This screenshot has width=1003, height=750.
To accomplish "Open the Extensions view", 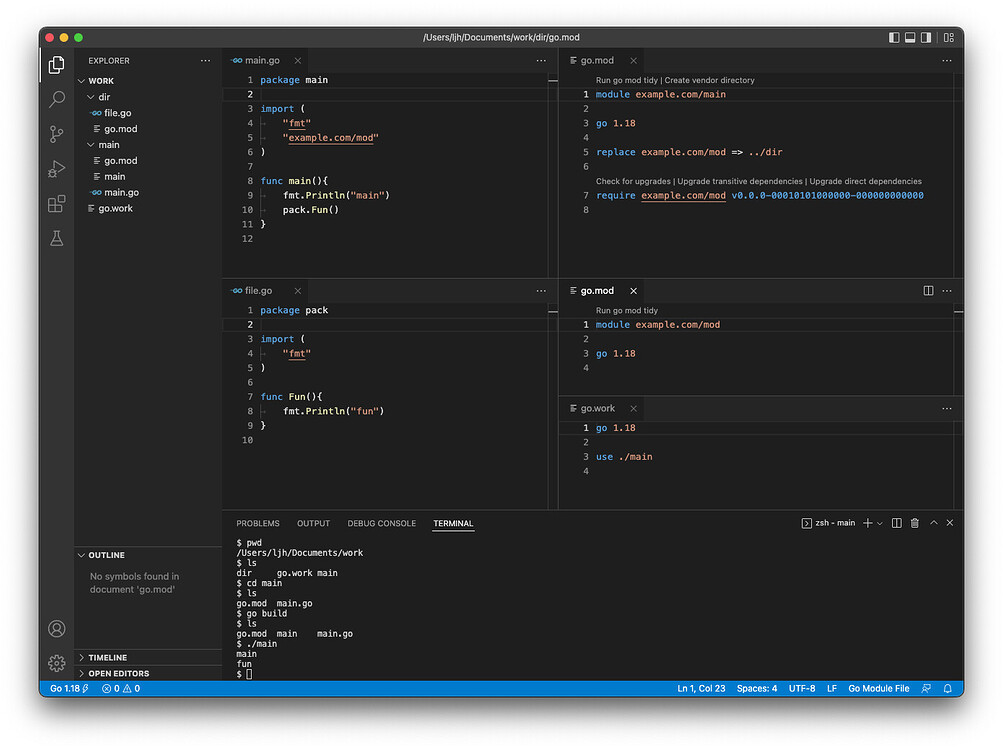I will click(x=57, y=204).
